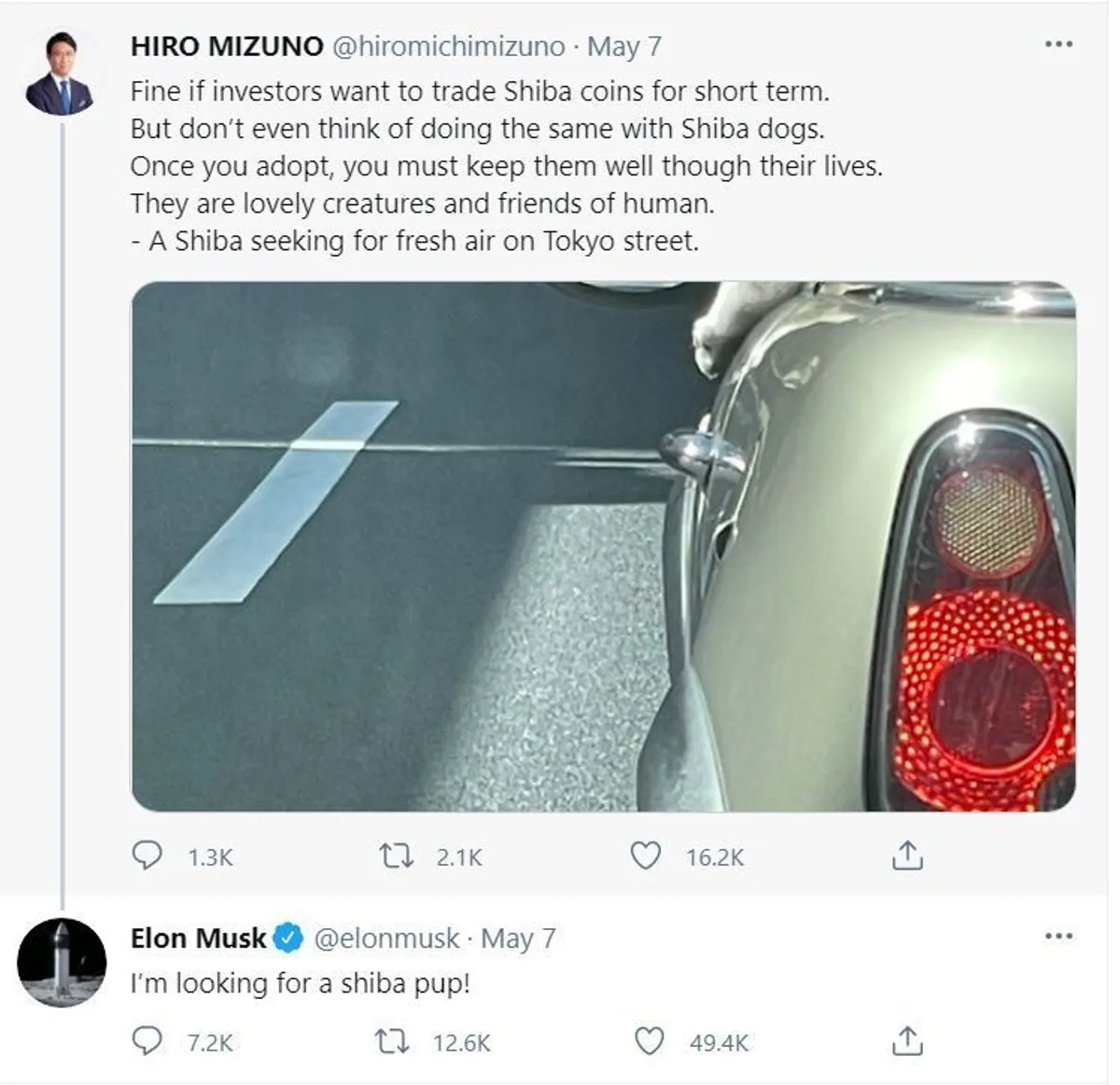This screenshot has width=1120, height=1085.
Task: Open Elon Musk's rocket profile picture
Action: 62,963
